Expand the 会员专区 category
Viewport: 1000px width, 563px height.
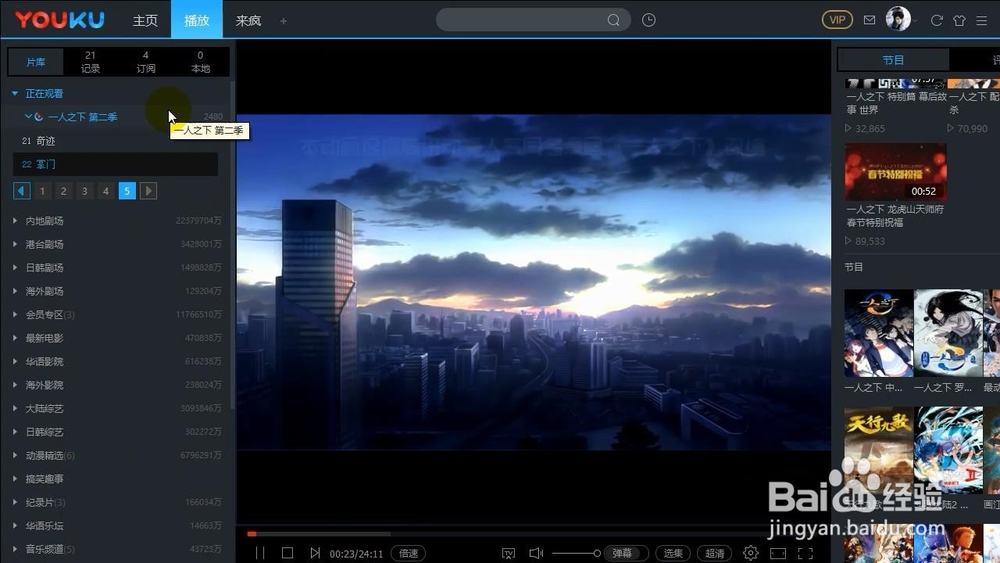[x=14, y=314]
